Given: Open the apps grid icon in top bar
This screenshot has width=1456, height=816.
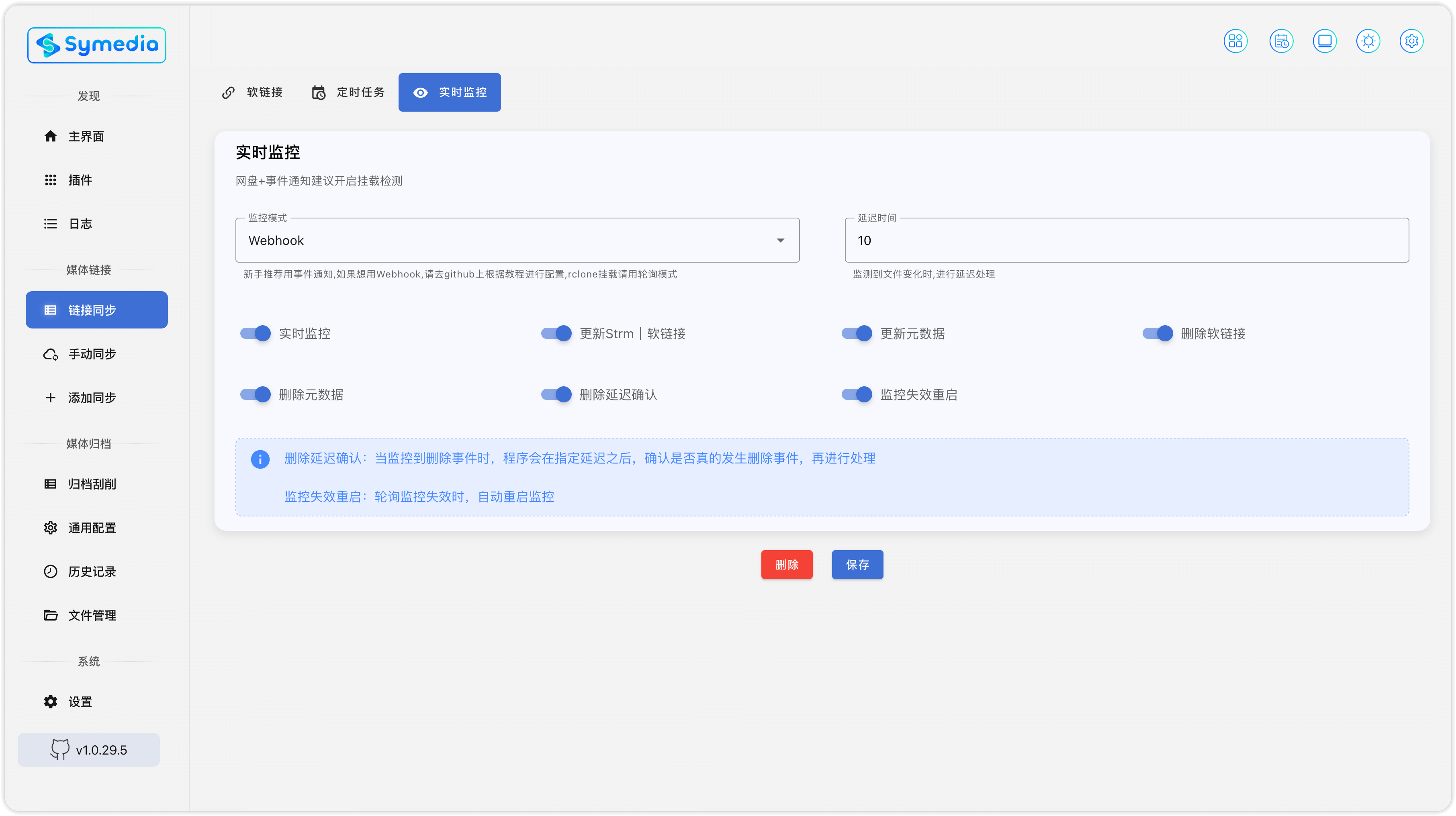Looking at the screenshot, I should (x=1235, y=41).
